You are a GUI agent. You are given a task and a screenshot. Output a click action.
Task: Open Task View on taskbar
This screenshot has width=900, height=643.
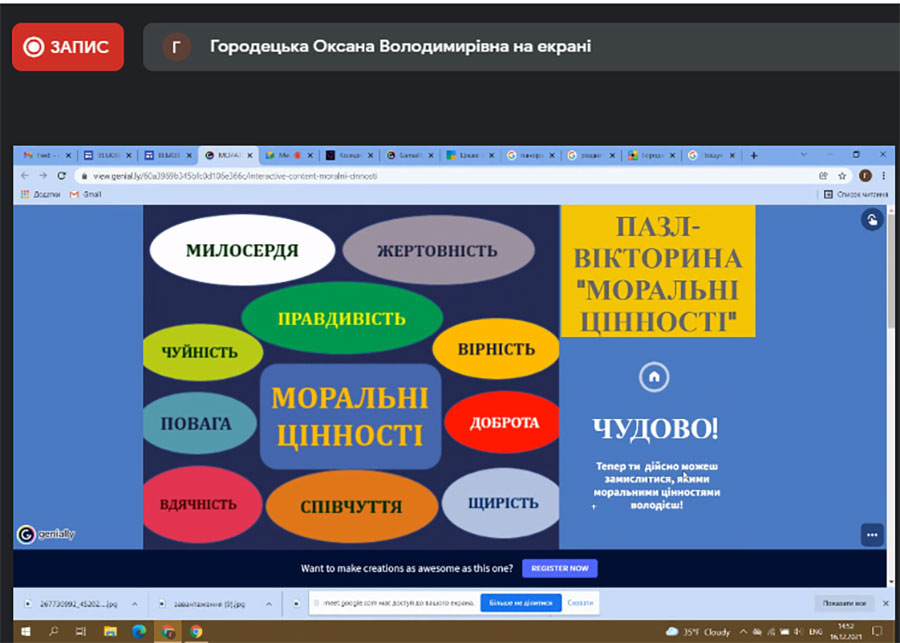coord(81,632)
